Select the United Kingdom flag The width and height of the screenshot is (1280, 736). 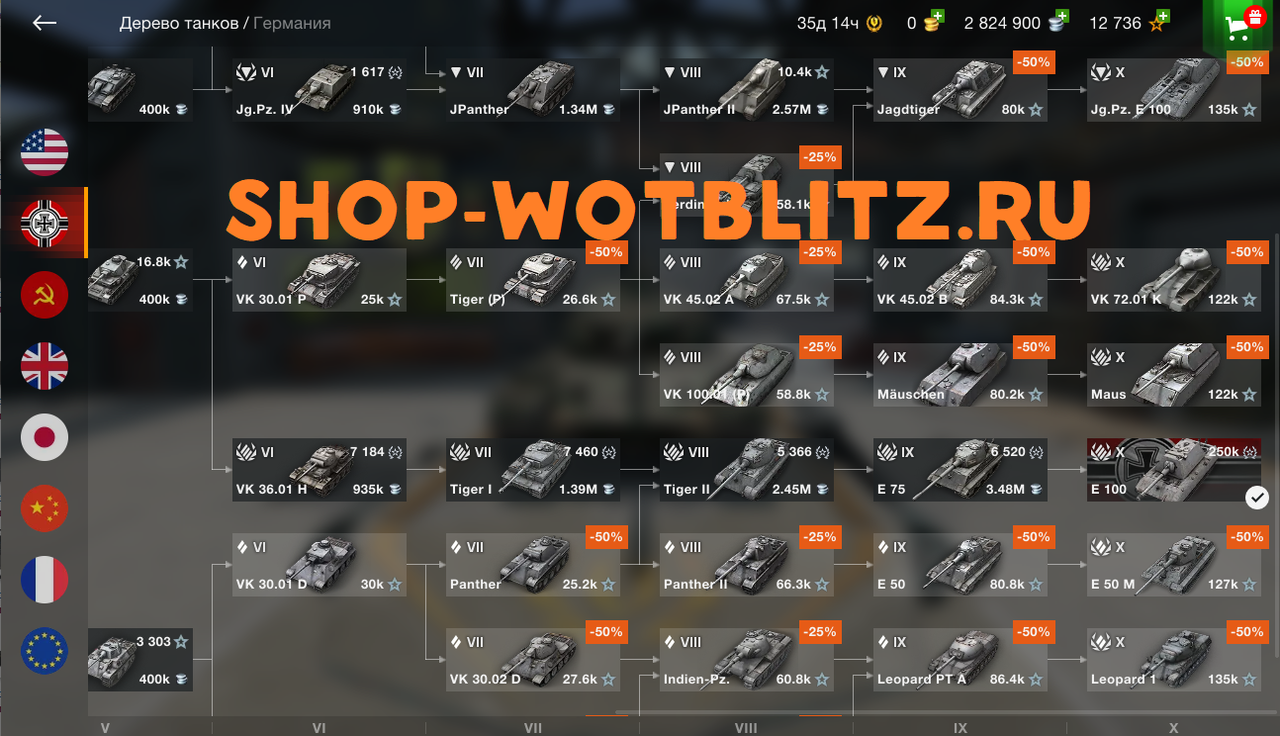45,366
